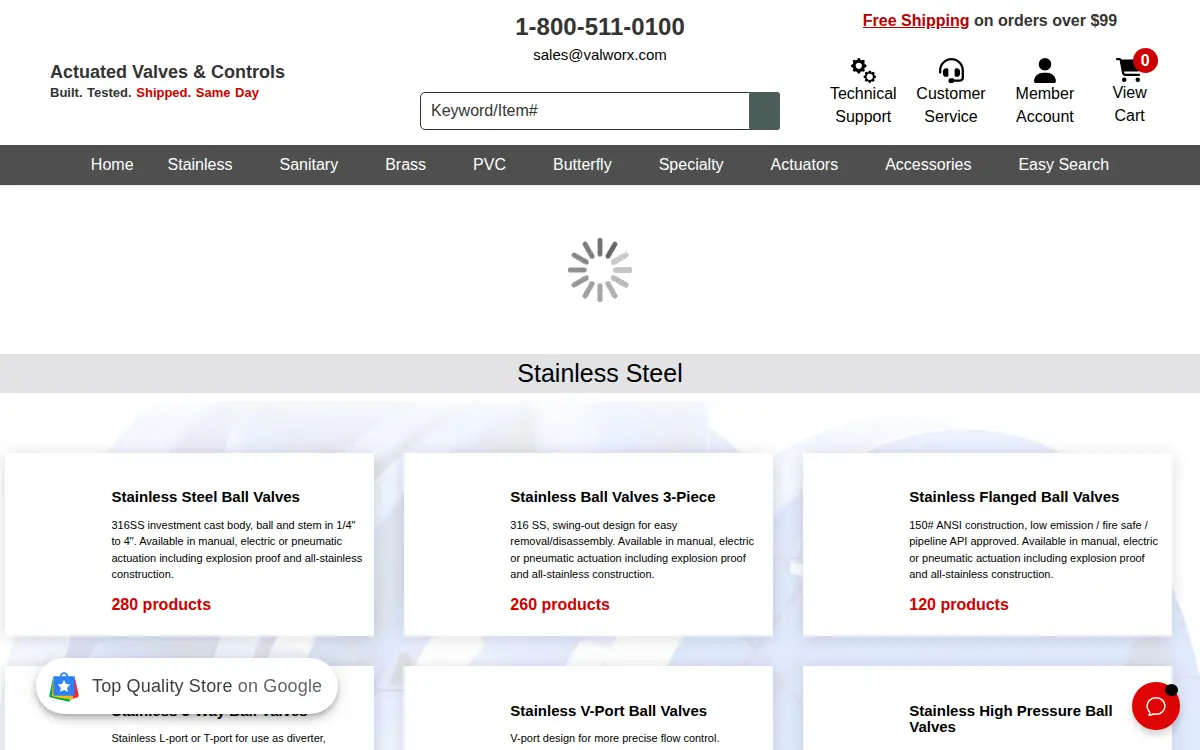
Task: Click the Technical Support gears icon
Action: pyautogui.click(x=863, y=70)
